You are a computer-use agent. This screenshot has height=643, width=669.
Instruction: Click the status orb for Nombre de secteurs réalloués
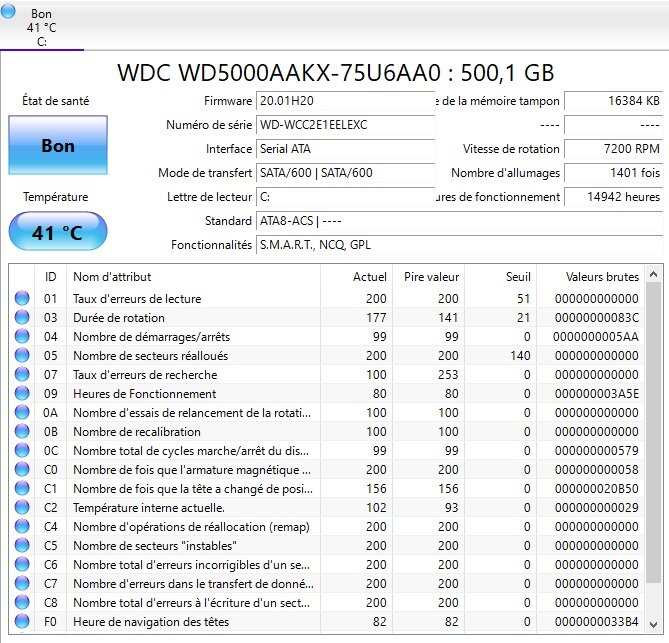click(x=22, y=355)
